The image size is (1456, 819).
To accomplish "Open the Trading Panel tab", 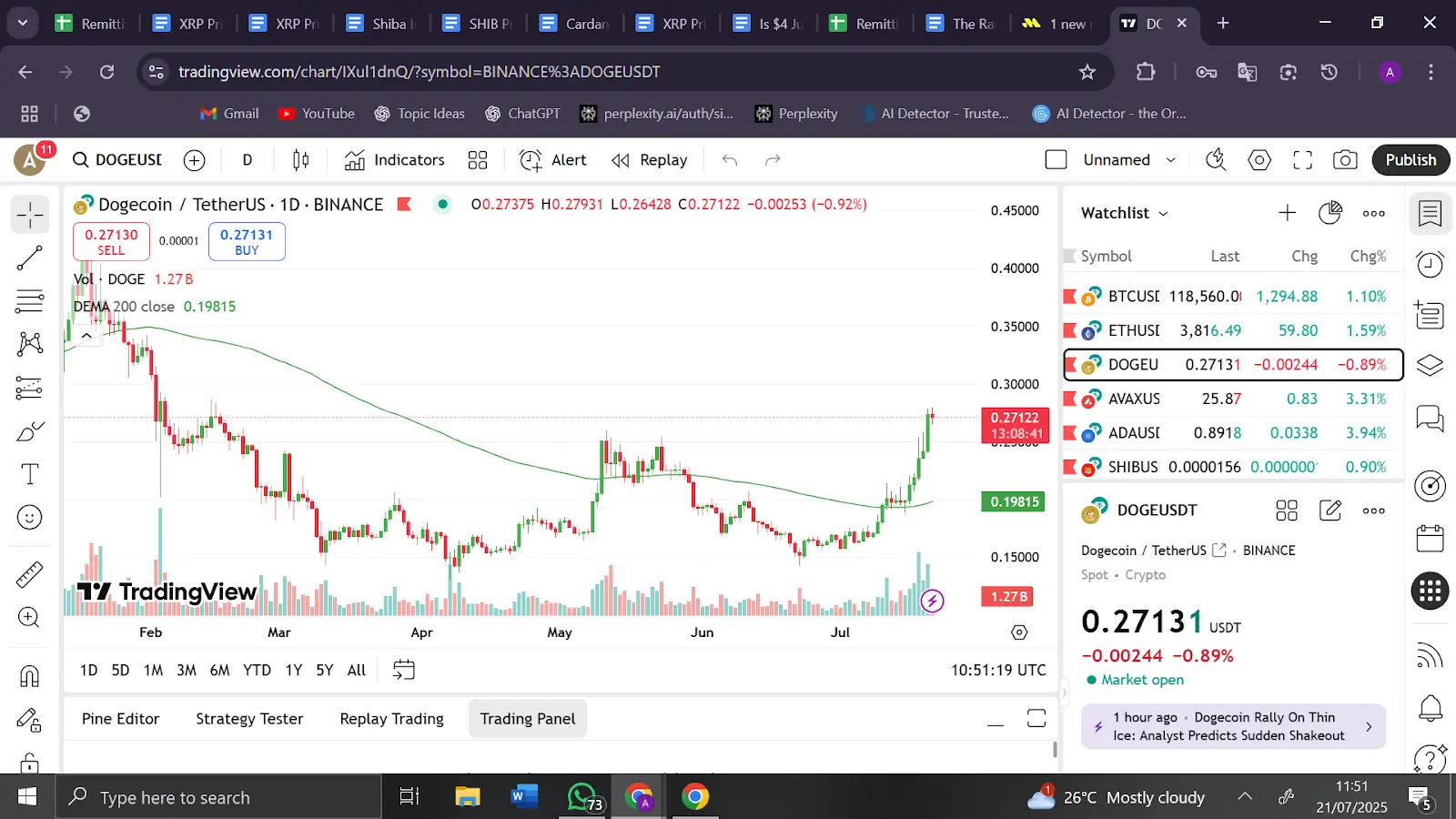I will 528,719.
